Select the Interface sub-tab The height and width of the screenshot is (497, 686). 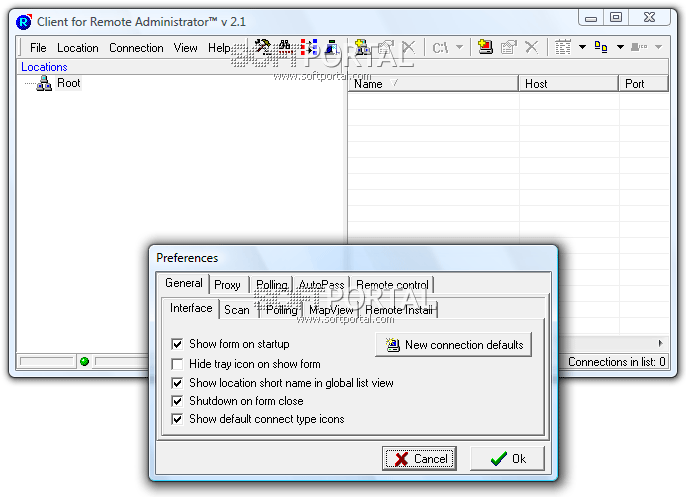(191, 308)
